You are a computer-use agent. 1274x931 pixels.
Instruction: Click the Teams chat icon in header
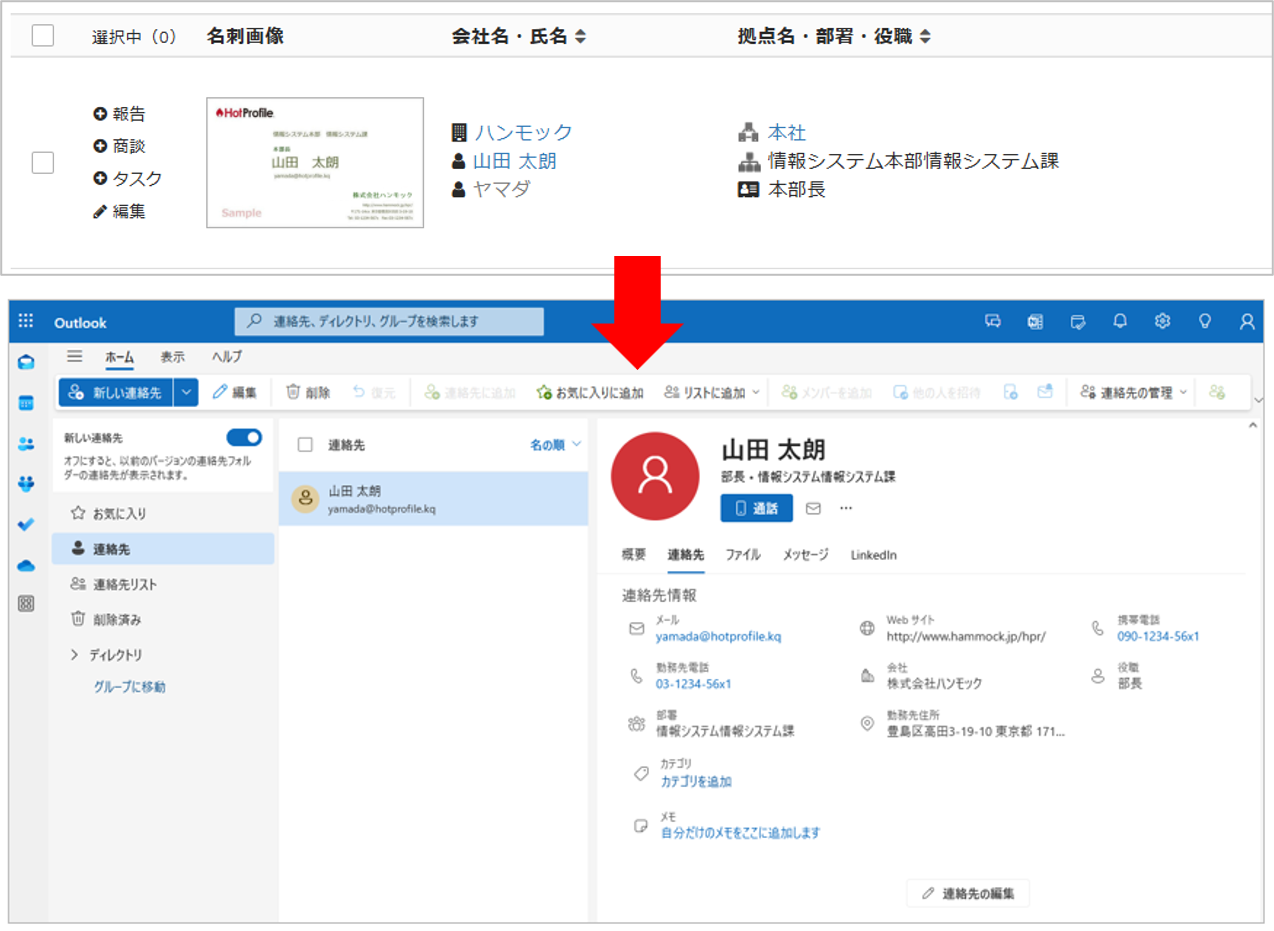coord(993,321)
